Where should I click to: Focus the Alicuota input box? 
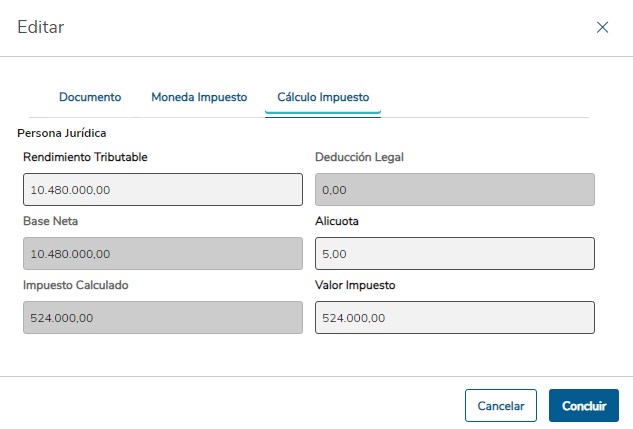454,253
